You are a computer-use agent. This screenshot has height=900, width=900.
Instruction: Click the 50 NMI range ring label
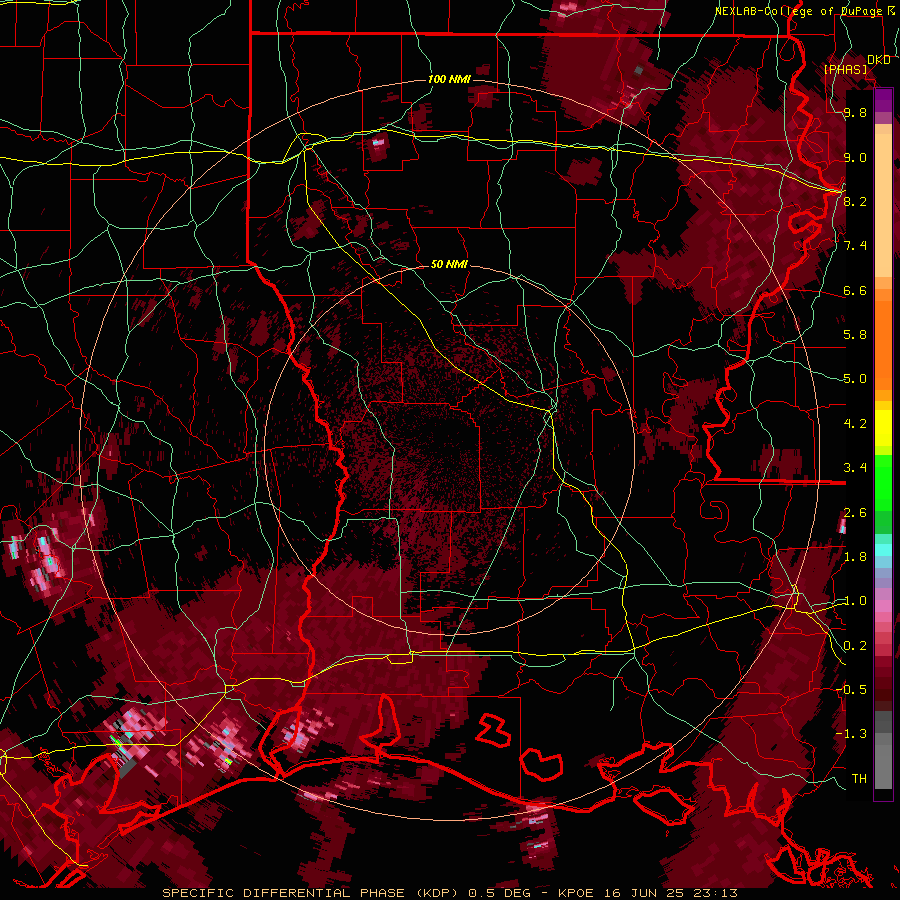[449, 264]
